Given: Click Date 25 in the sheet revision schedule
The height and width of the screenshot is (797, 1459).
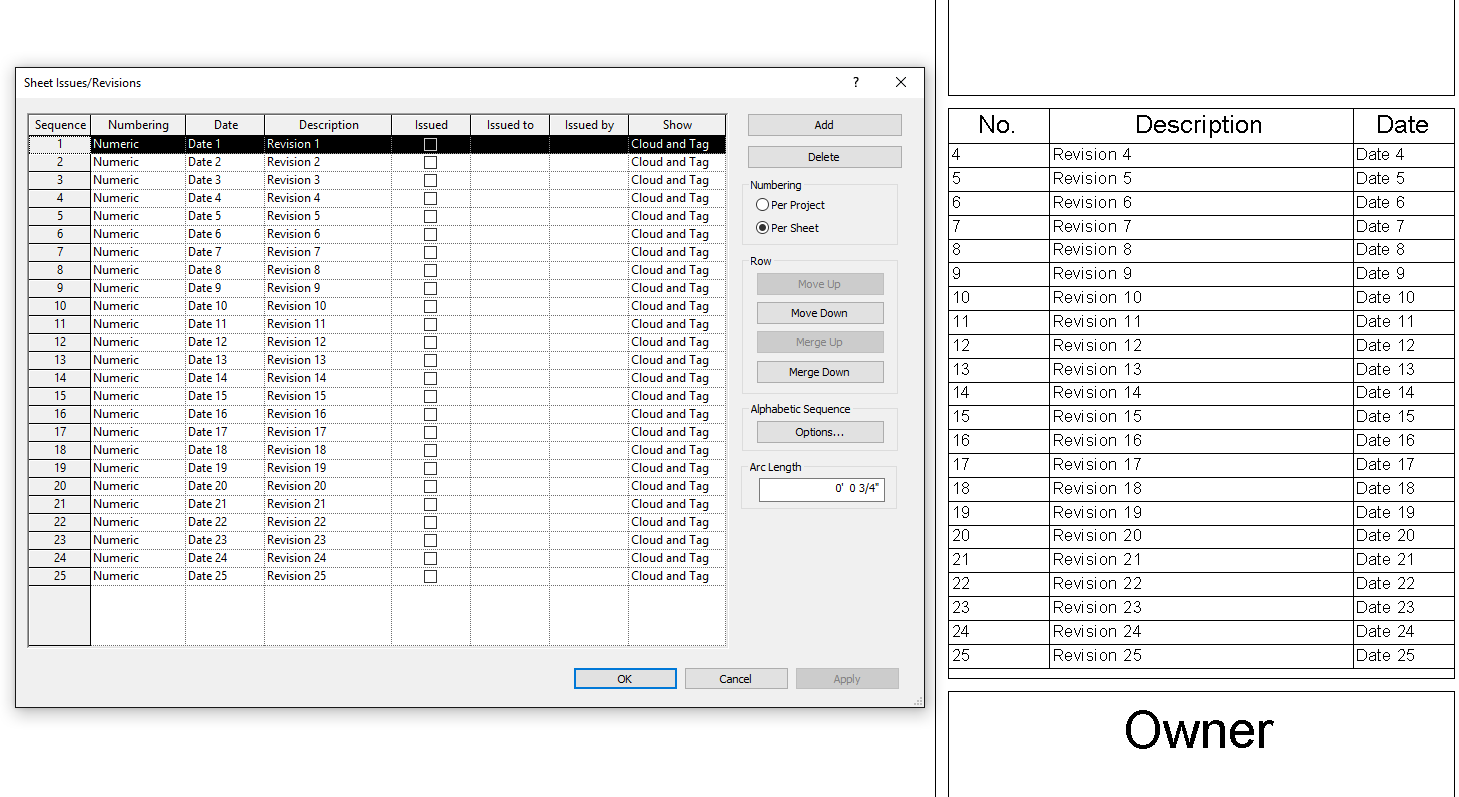Looking at the screenshot, I should [x=1385, y=656].
